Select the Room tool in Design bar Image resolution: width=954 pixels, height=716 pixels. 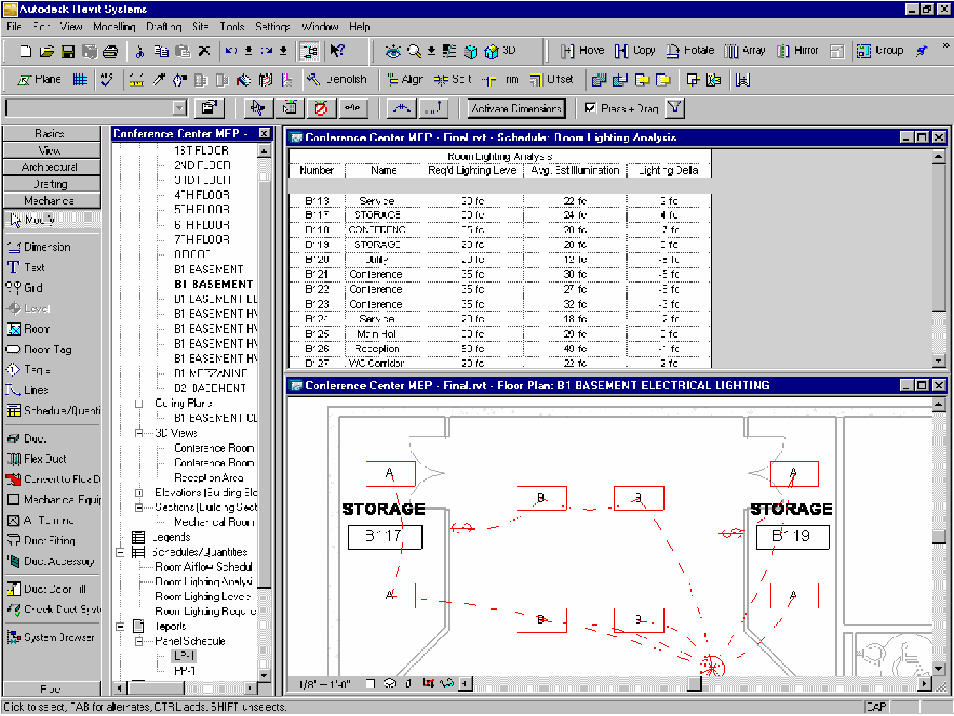[28, 329]
